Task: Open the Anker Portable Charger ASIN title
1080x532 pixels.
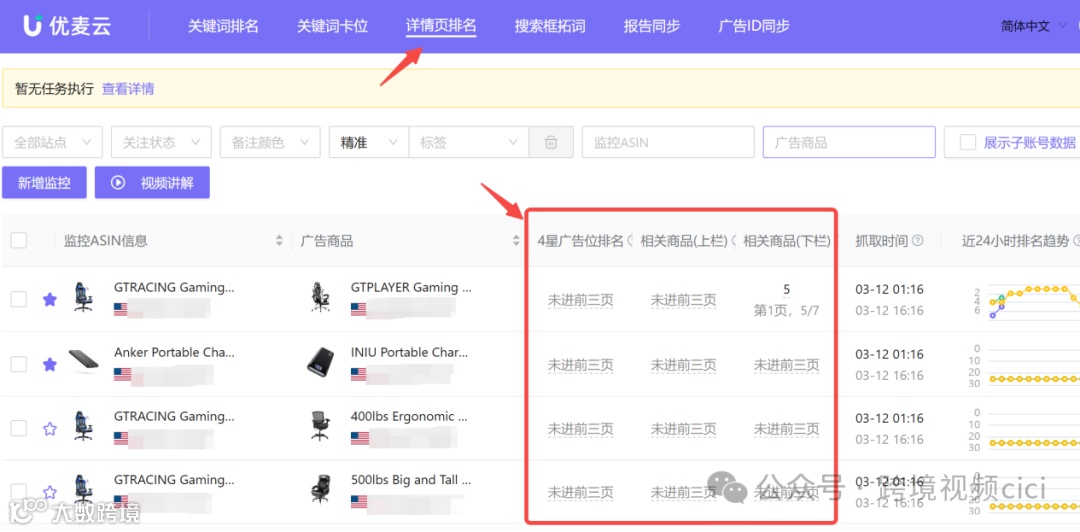Action: (174, 352)
